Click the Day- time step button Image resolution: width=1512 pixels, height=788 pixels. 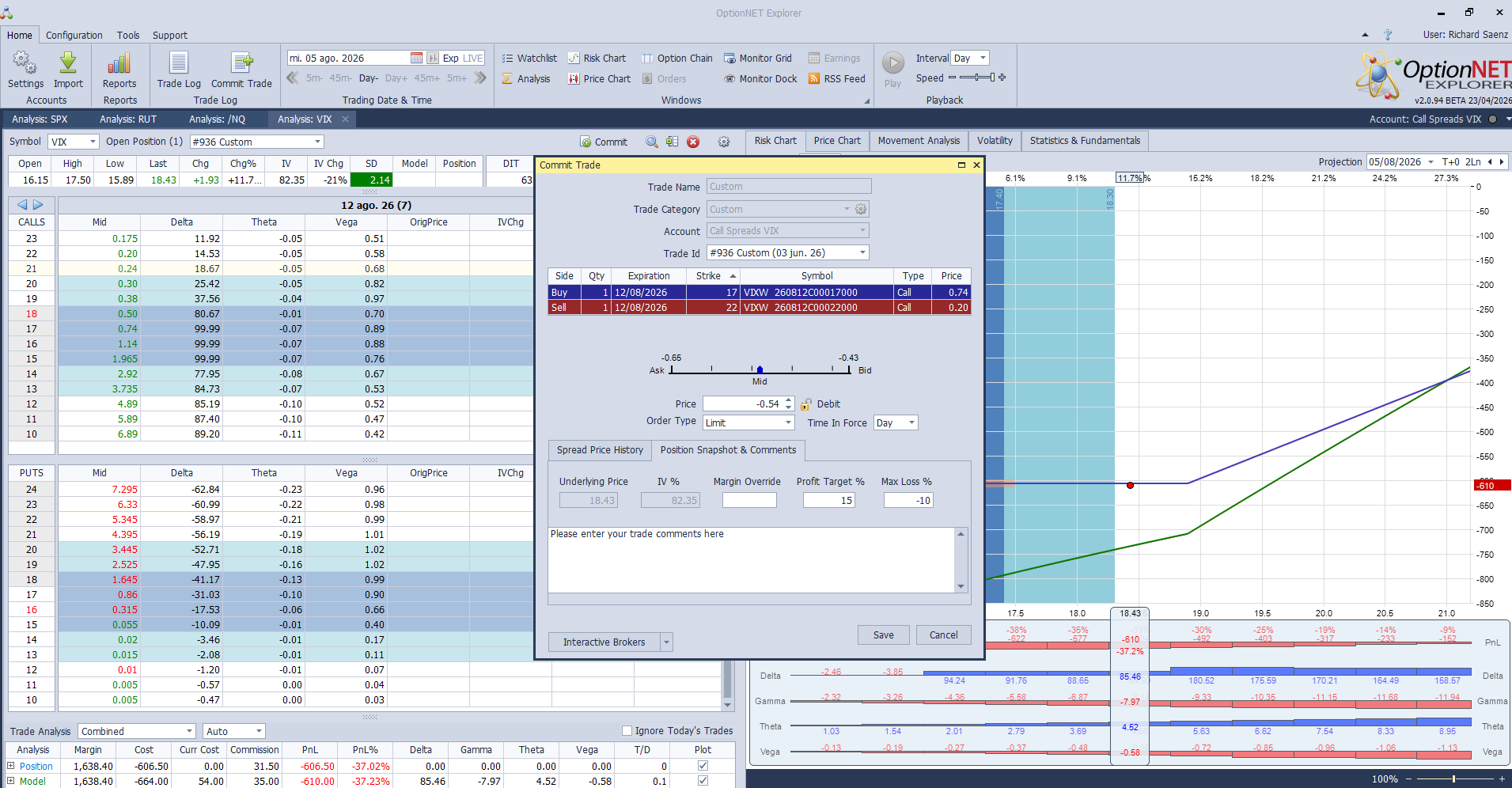tap(368, 78)
